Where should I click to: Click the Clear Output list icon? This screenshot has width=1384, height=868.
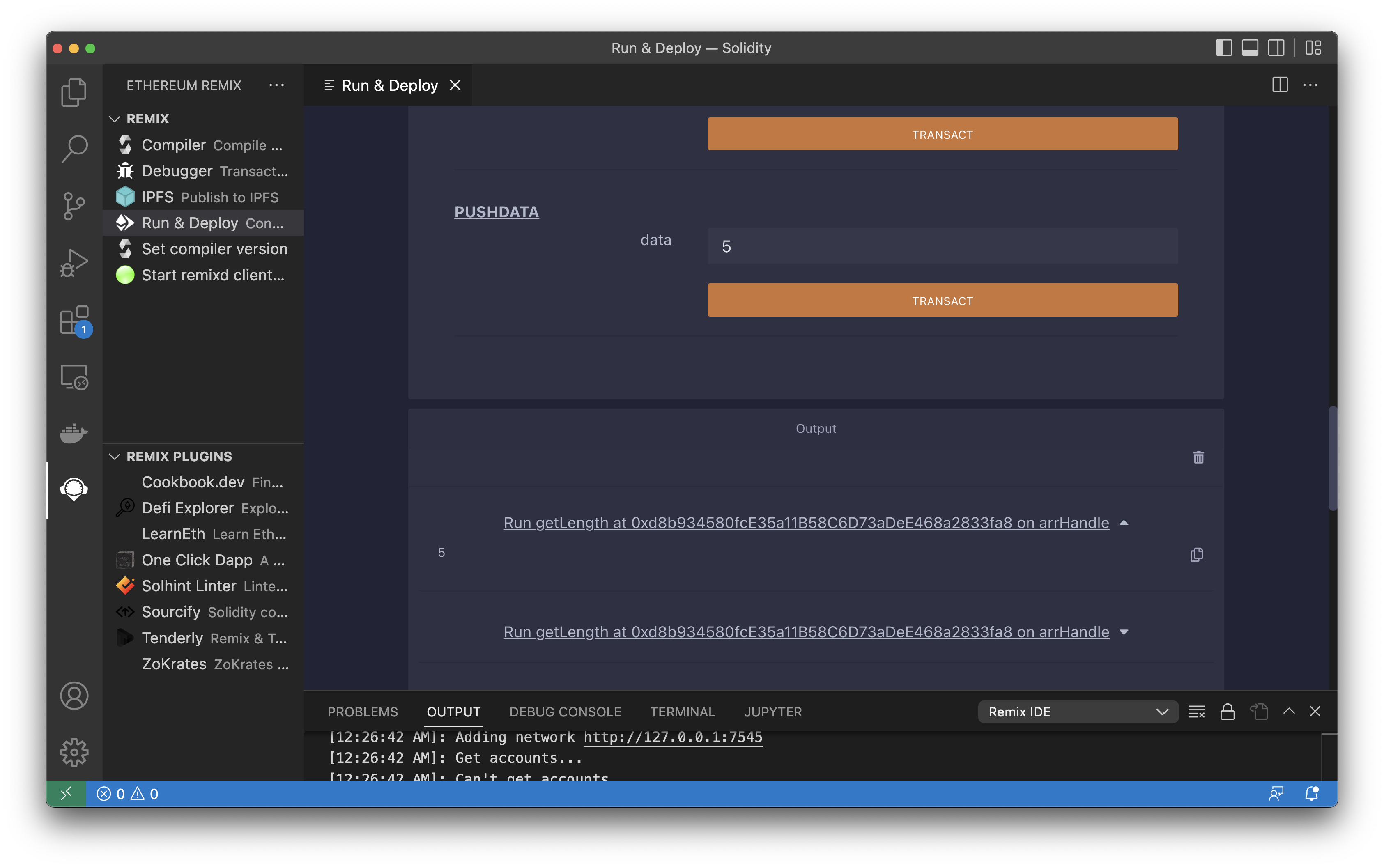point(1196,712)
